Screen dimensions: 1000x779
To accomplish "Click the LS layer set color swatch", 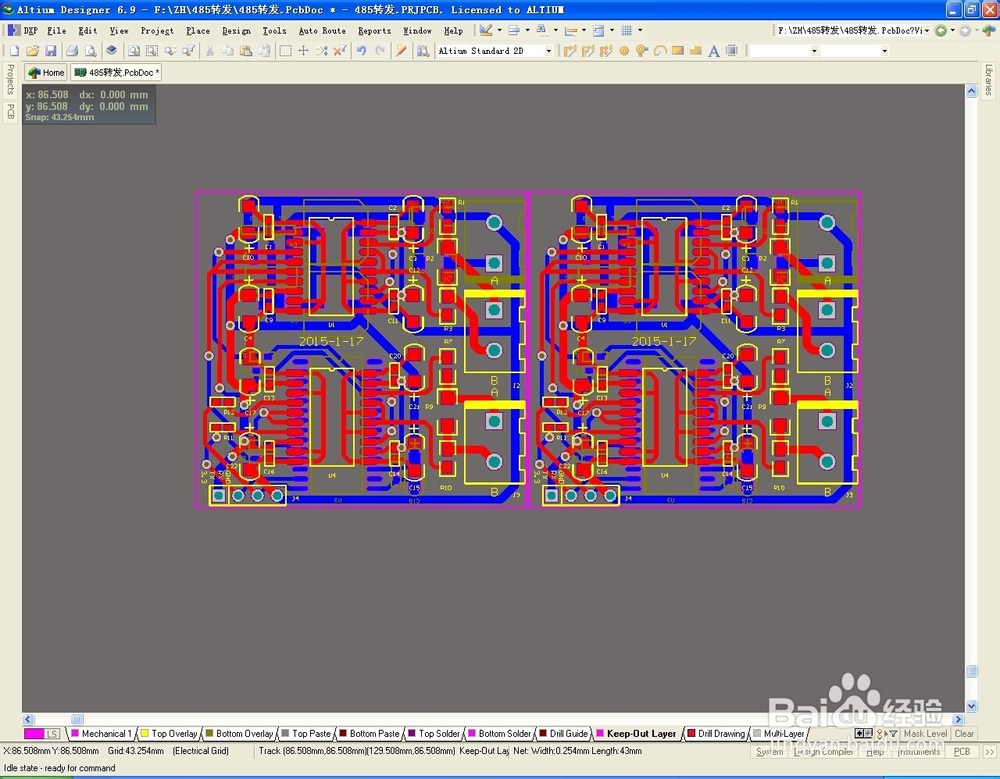I will (34, 734).
